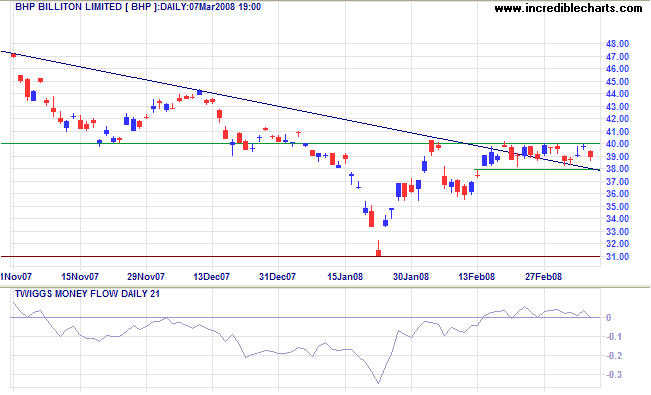This screenshot has height=395, width=651.
Task: Click the 0 level on money flow axis
Action: 609,318
